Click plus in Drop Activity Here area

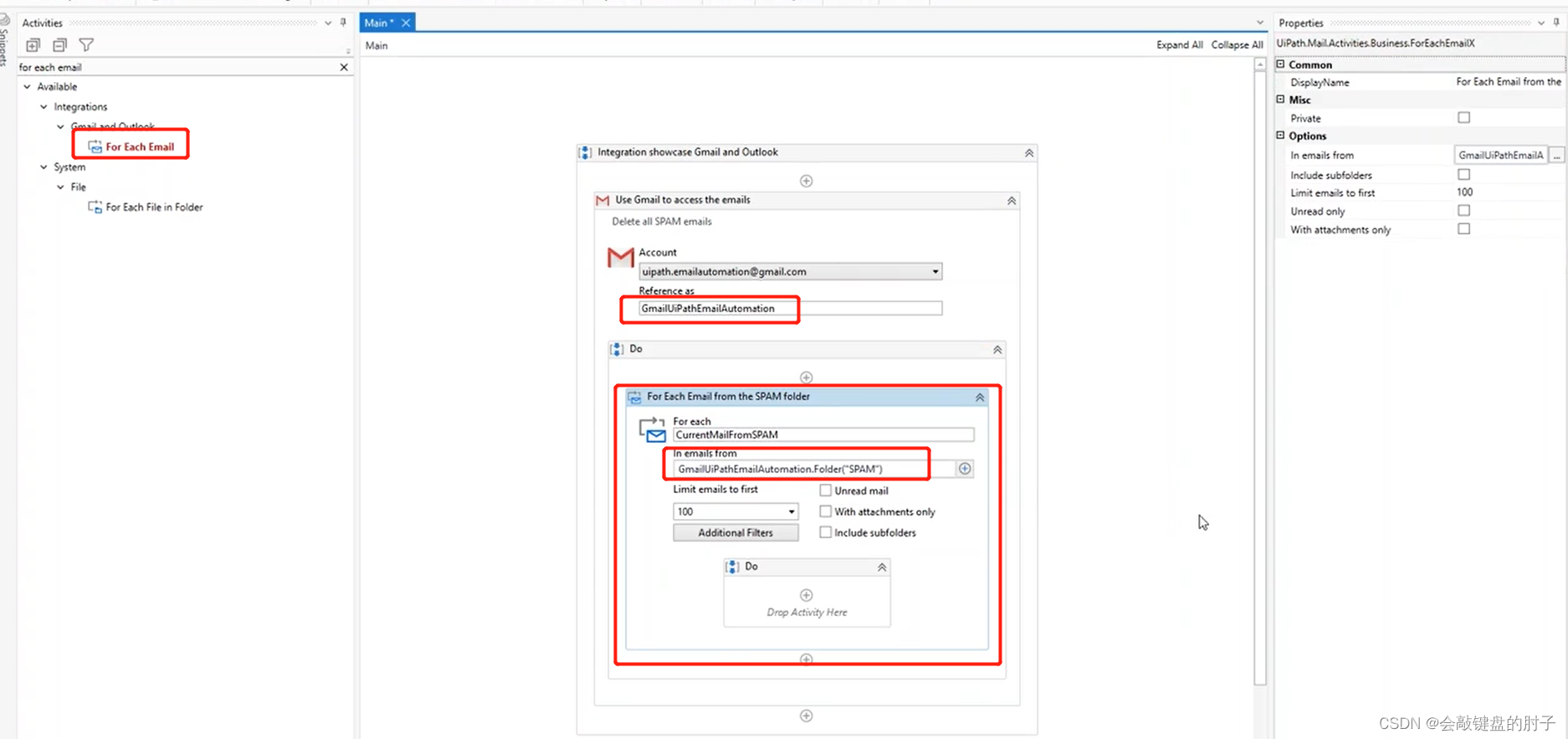[x=807, y=595]
